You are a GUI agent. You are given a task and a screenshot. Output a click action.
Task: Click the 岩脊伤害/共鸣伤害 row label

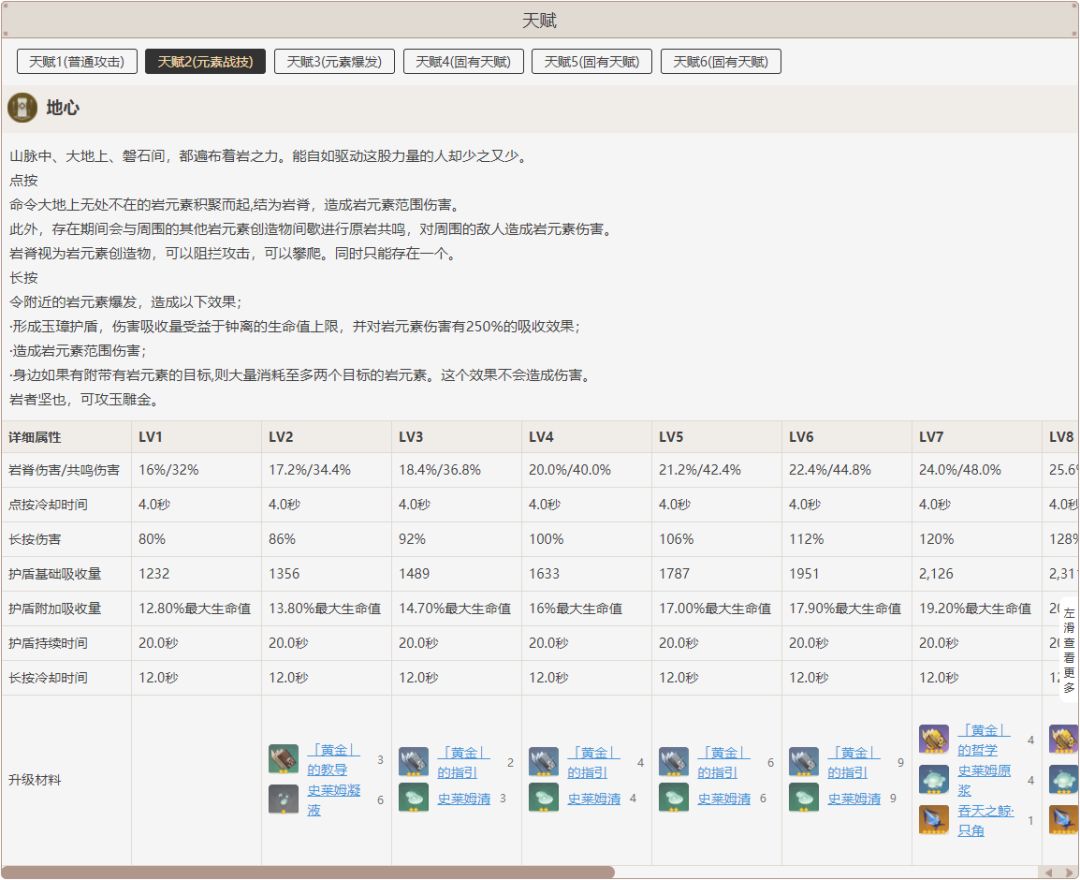click(x=64, y=470)
